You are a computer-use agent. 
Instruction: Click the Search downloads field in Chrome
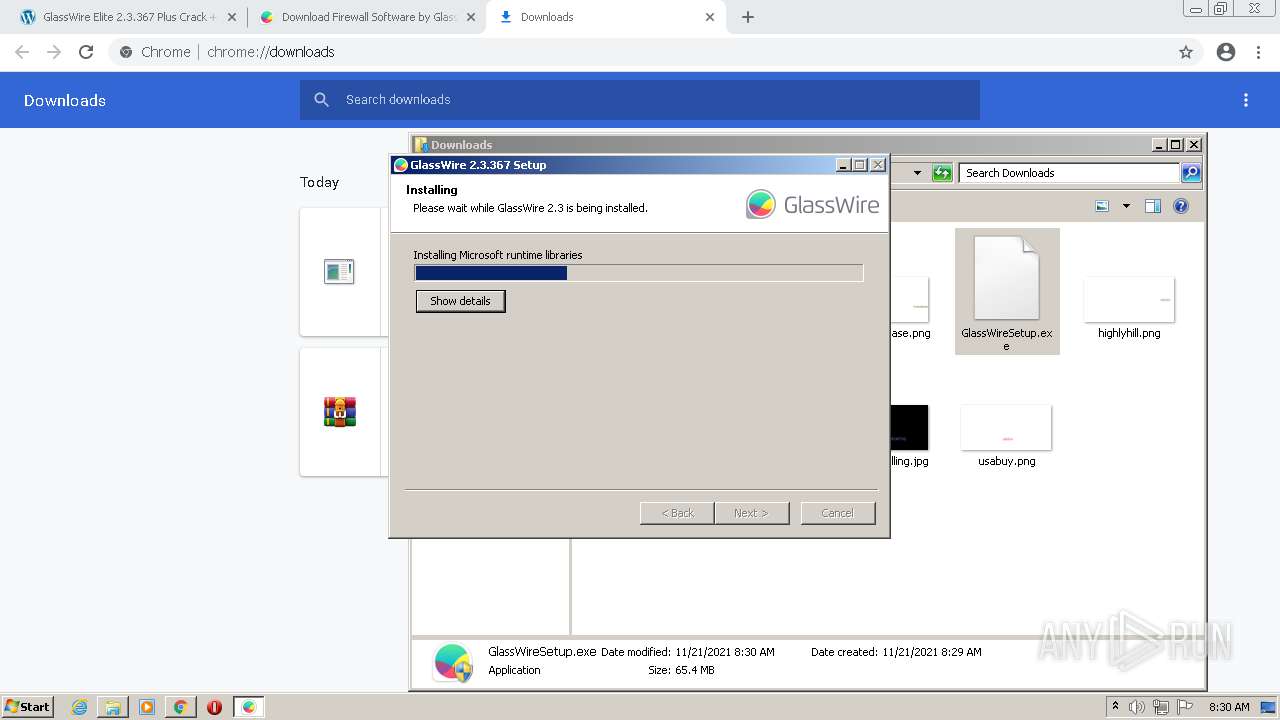coord(640,100)
